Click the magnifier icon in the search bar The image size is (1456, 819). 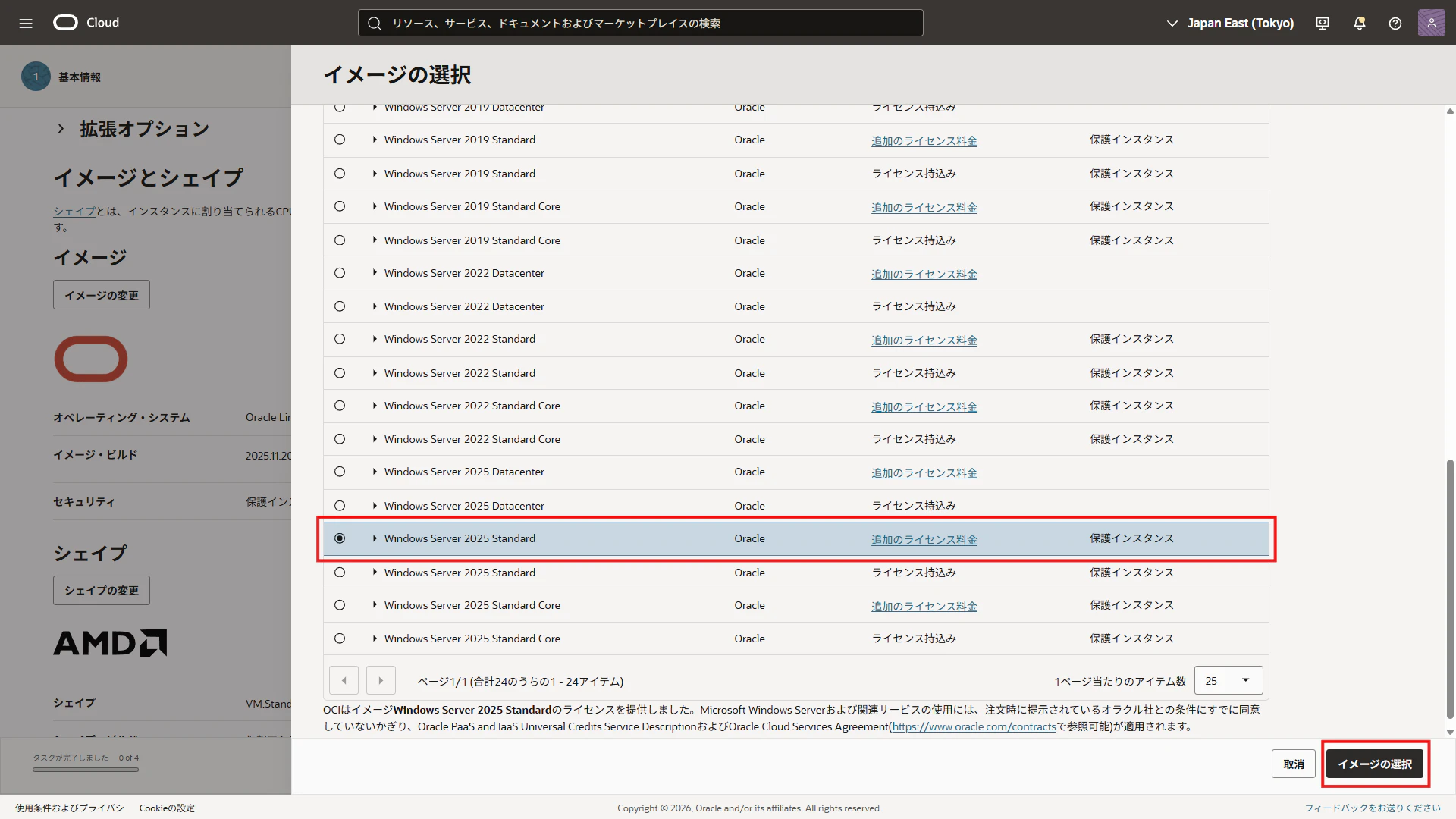point(374,24)
